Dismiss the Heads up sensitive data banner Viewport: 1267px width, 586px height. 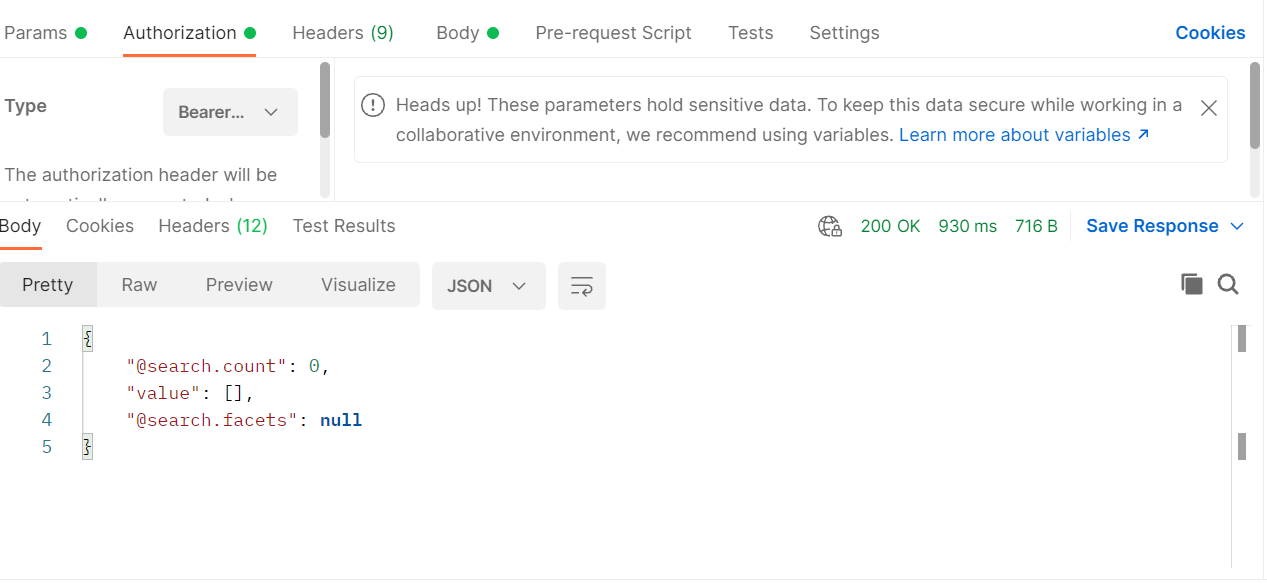point(1208,108)
